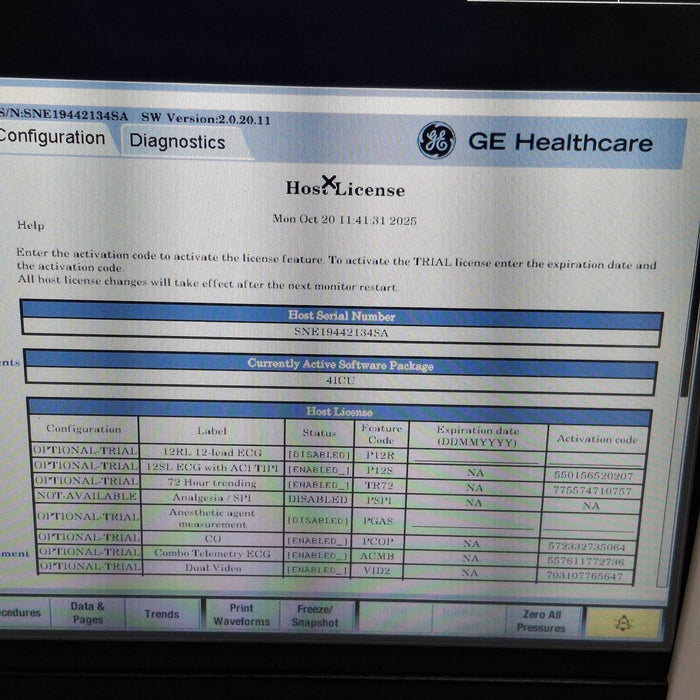Click the 72 Hour trending label

click(x=212, y=483)
